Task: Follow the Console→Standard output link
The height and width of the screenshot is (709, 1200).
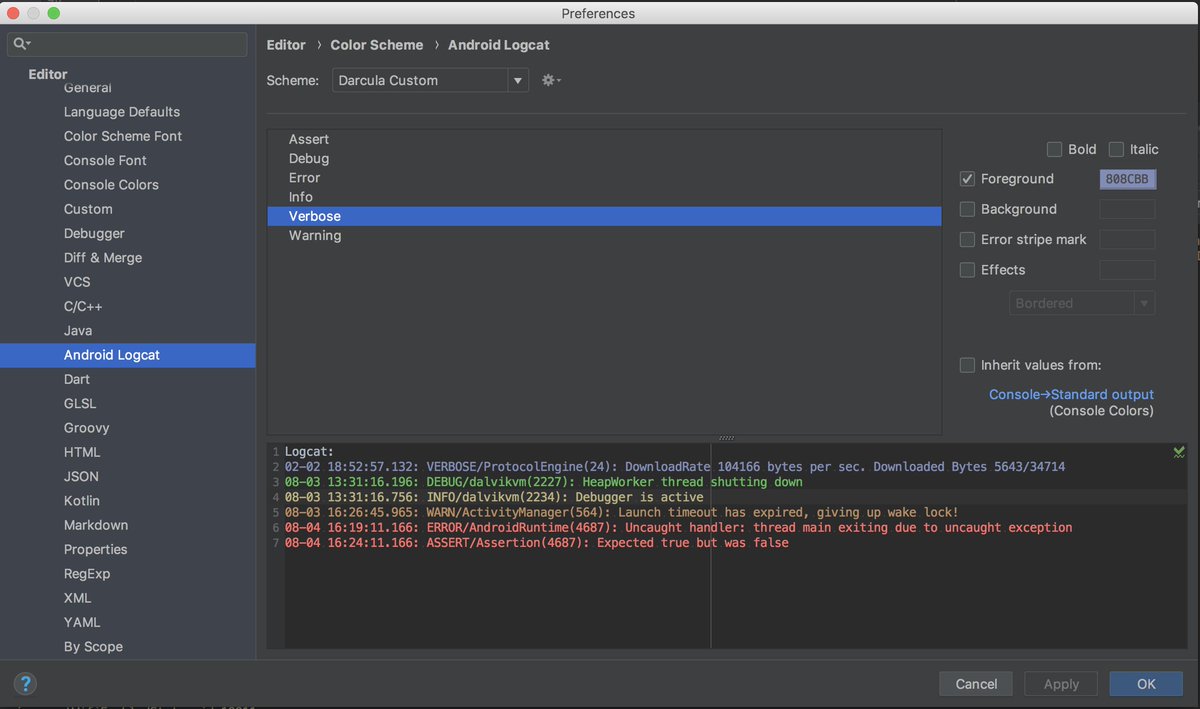Action: pyautogui.click(x=1071, y=394)
